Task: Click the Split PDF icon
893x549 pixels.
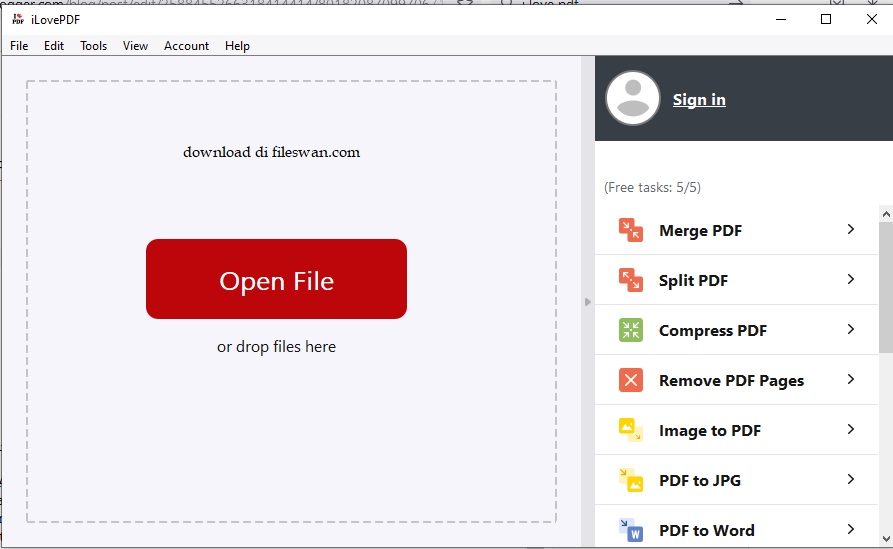Action: (x=630, y=280)
